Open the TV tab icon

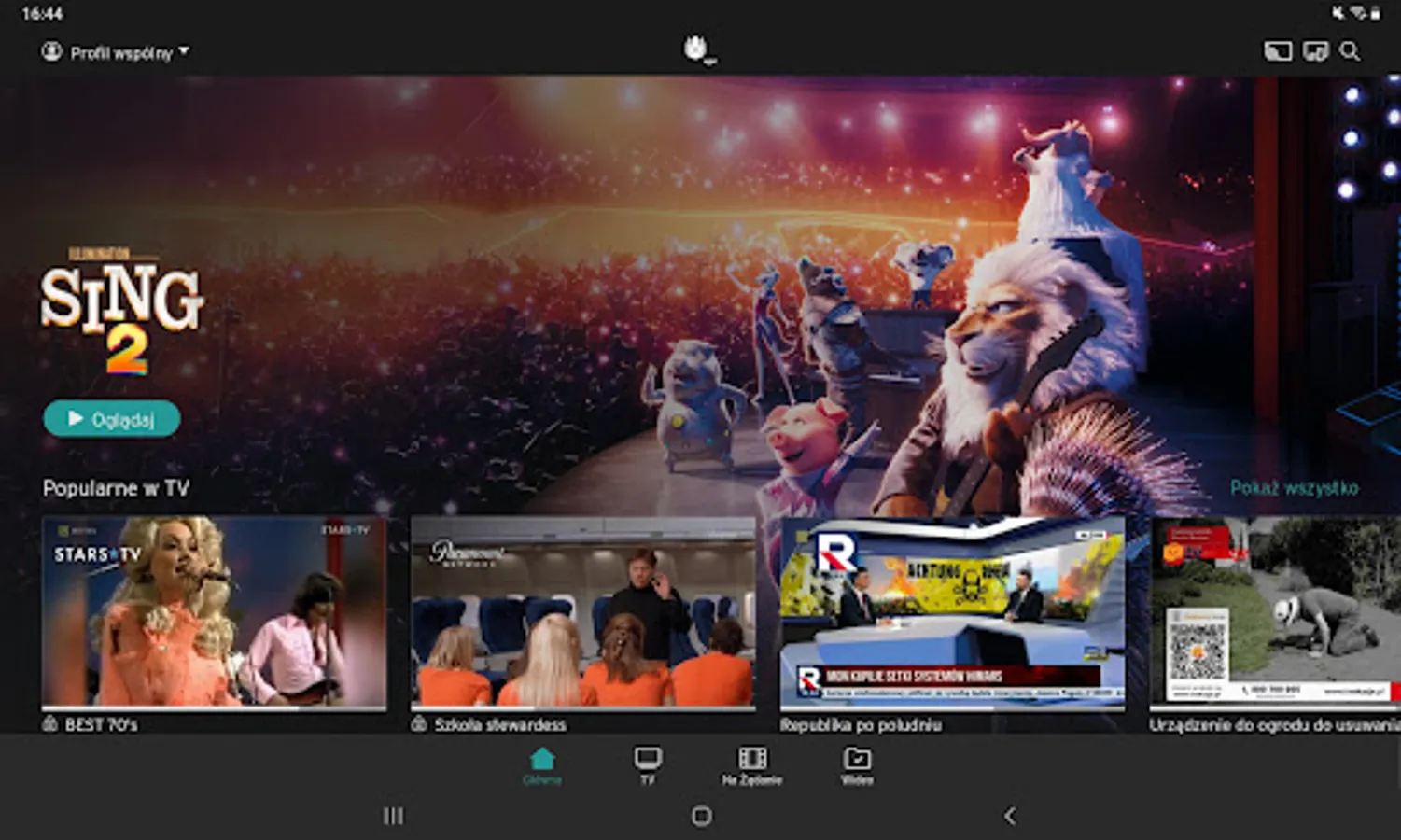point(647,757)
